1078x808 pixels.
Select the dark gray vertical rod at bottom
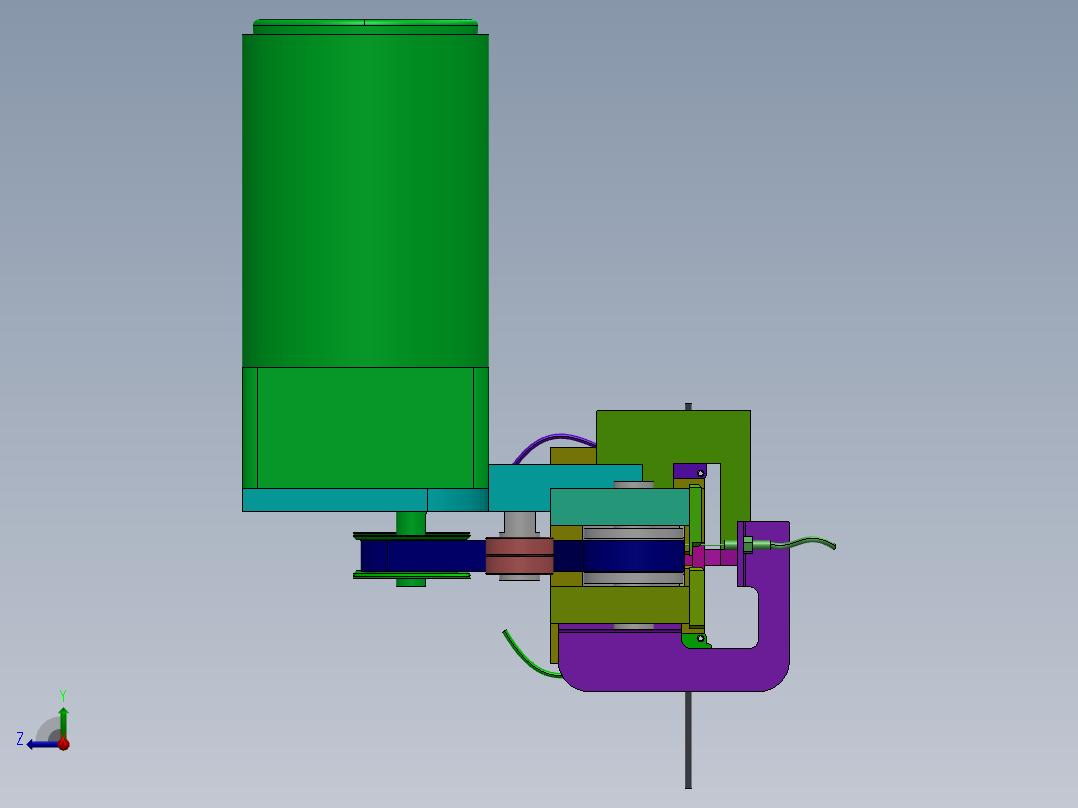pos(688,740)
